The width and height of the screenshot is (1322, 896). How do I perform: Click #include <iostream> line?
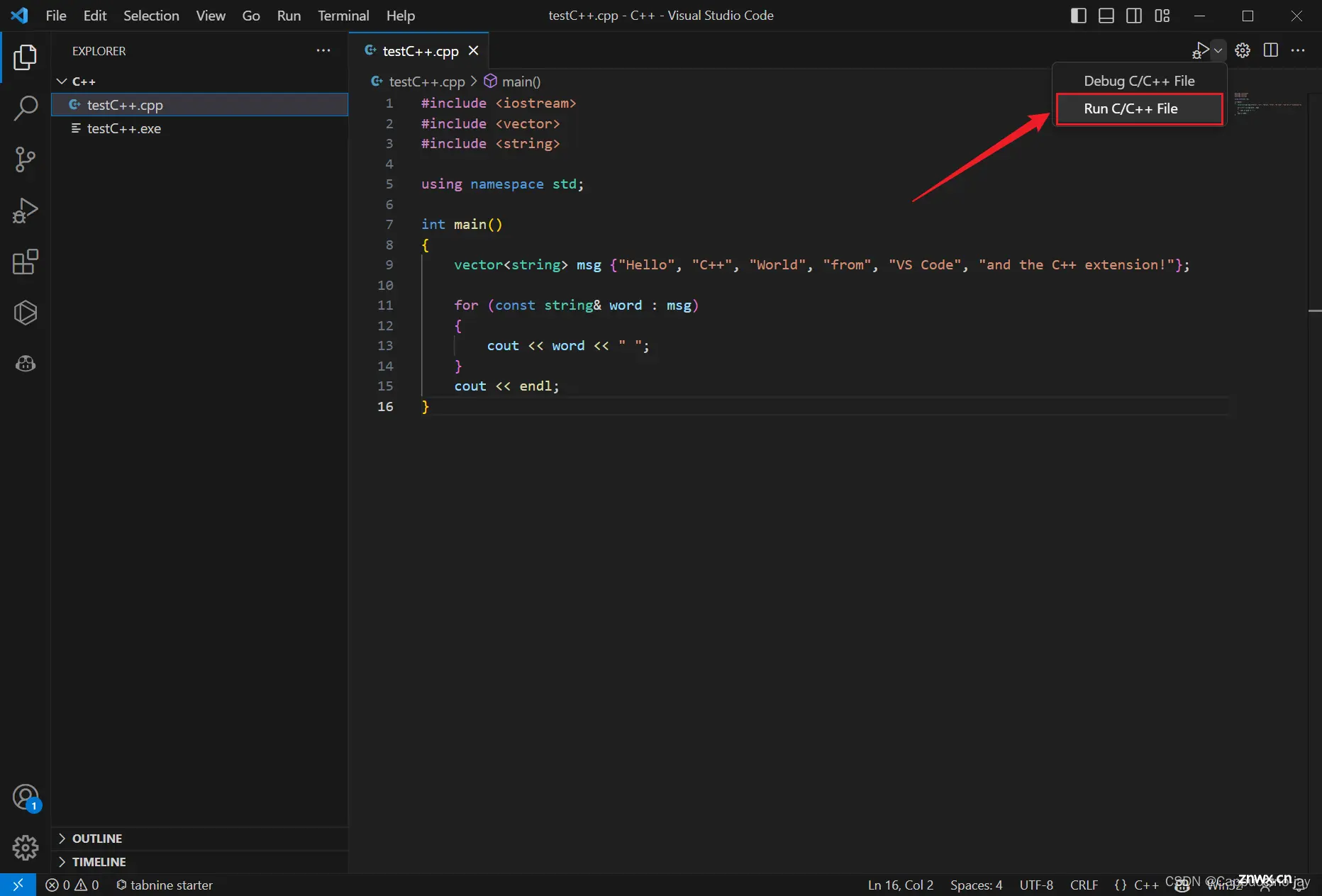(x=499, y=103)
